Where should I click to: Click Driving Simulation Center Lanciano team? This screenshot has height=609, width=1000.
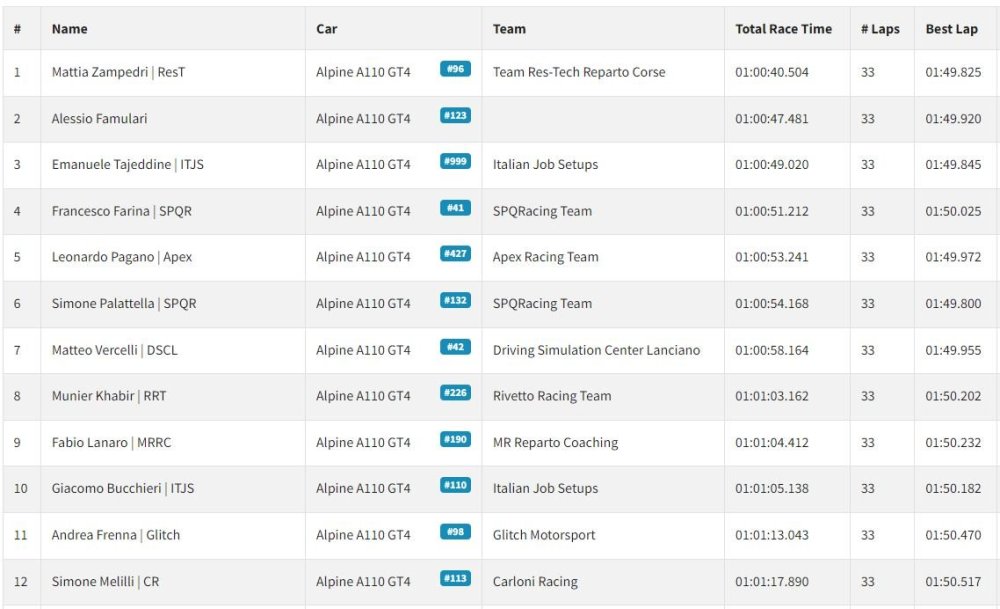coord(596,350)
